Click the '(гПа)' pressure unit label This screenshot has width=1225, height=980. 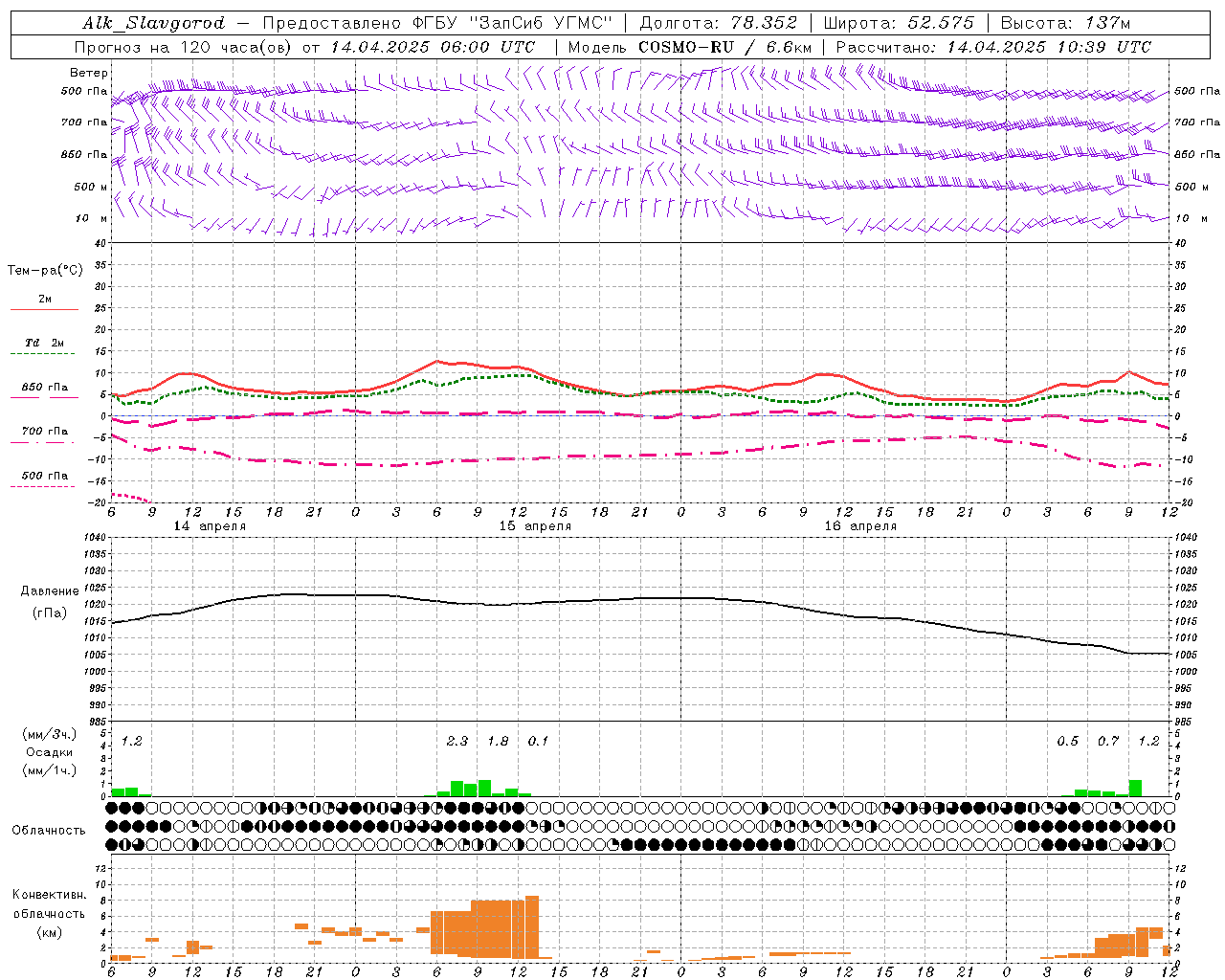(x=50, y=612)
